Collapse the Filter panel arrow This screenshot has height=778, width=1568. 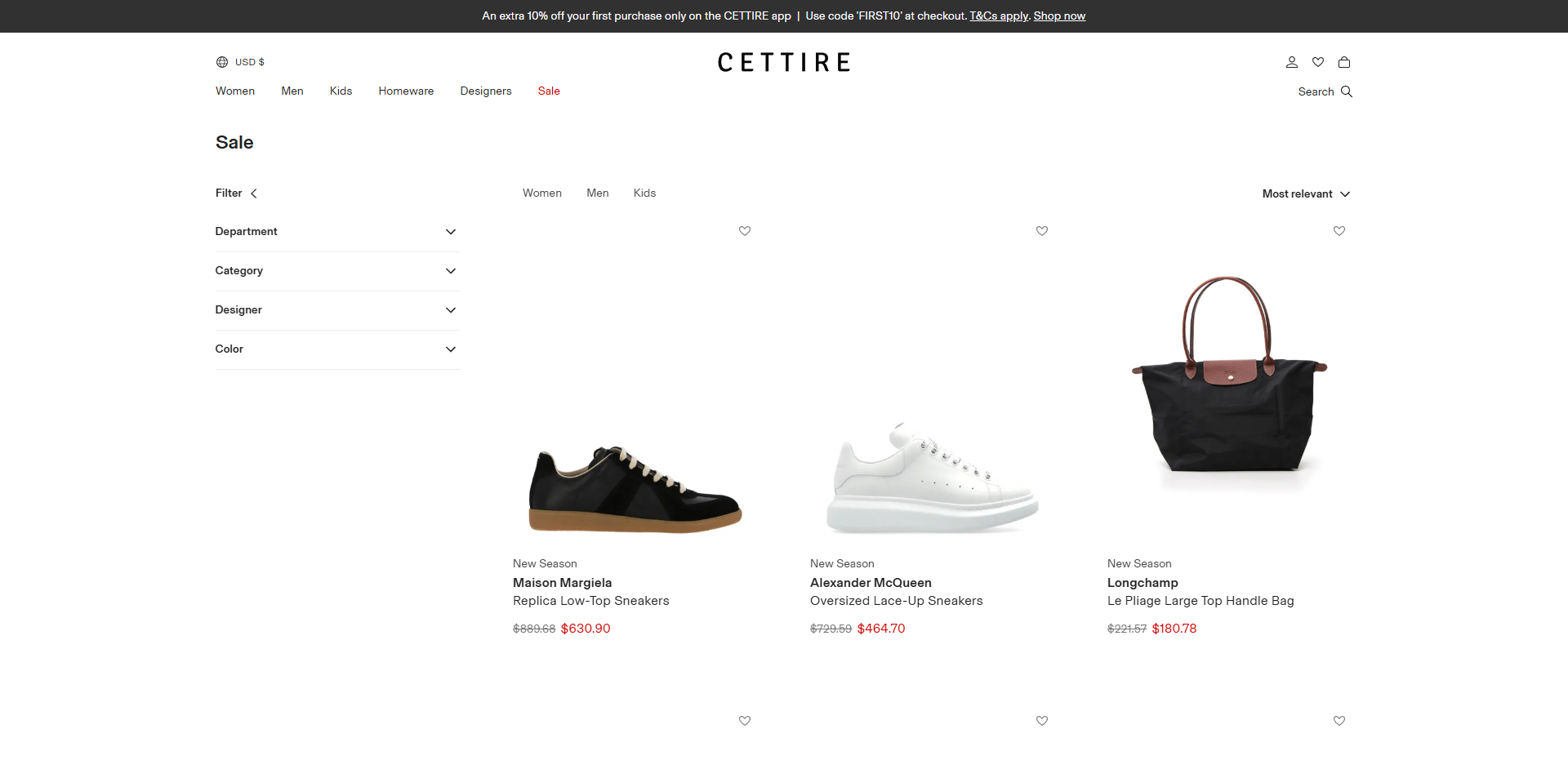pos(254,193)
